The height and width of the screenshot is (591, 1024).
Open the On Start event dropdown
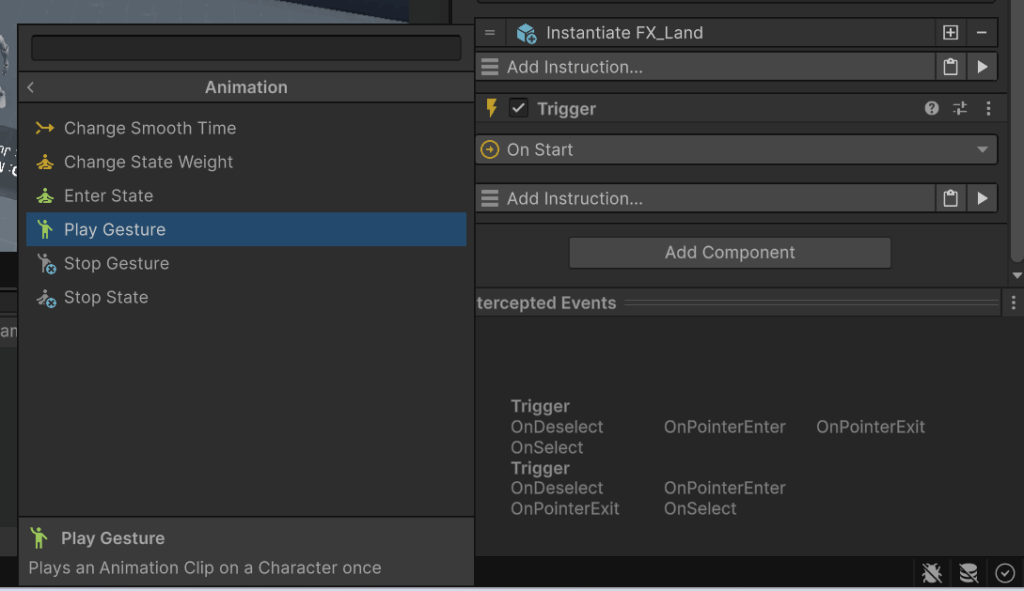(x=736, y=150)
